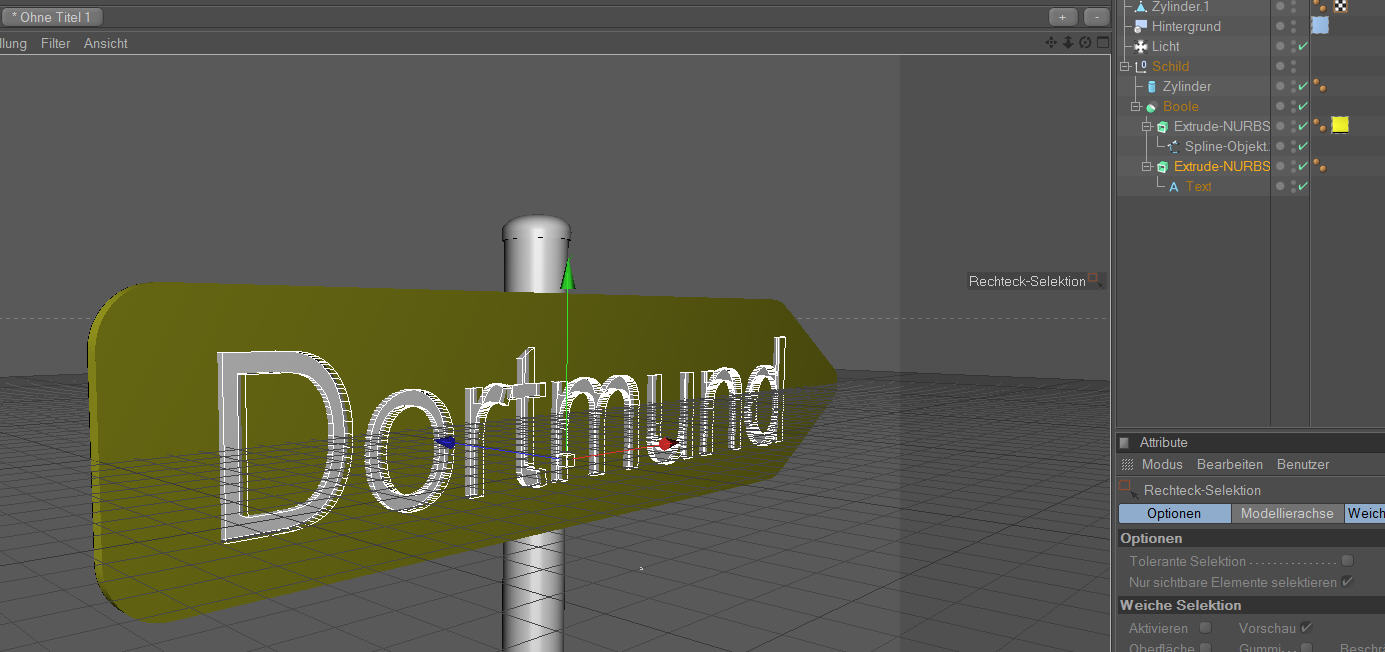Select the light blue material tag on Hintergrund
1385x652 pixels.
pyautogui.click(x=1320, y=26)
